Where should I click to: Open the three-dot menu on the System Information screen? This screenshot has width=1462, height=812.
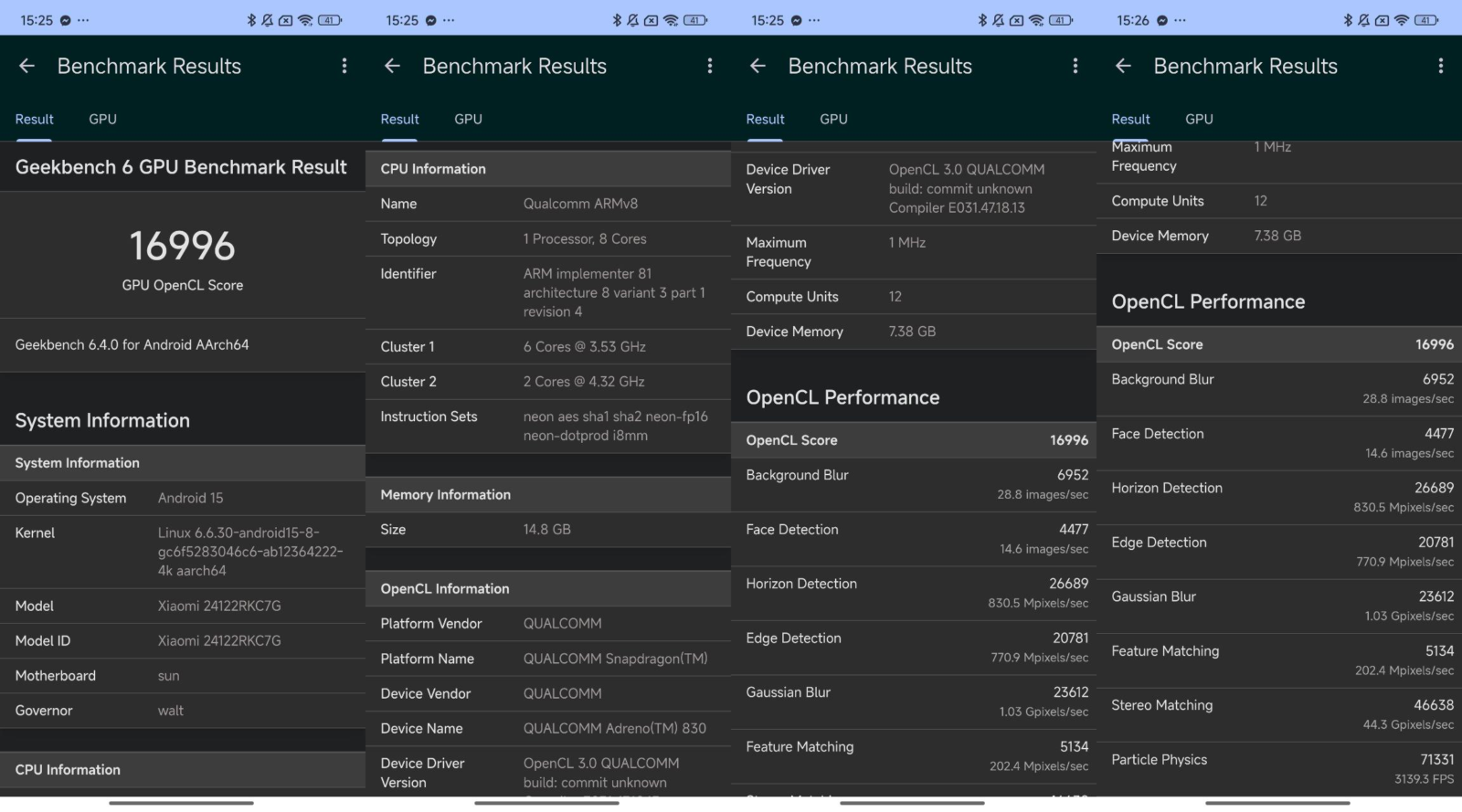click(344, 66)
